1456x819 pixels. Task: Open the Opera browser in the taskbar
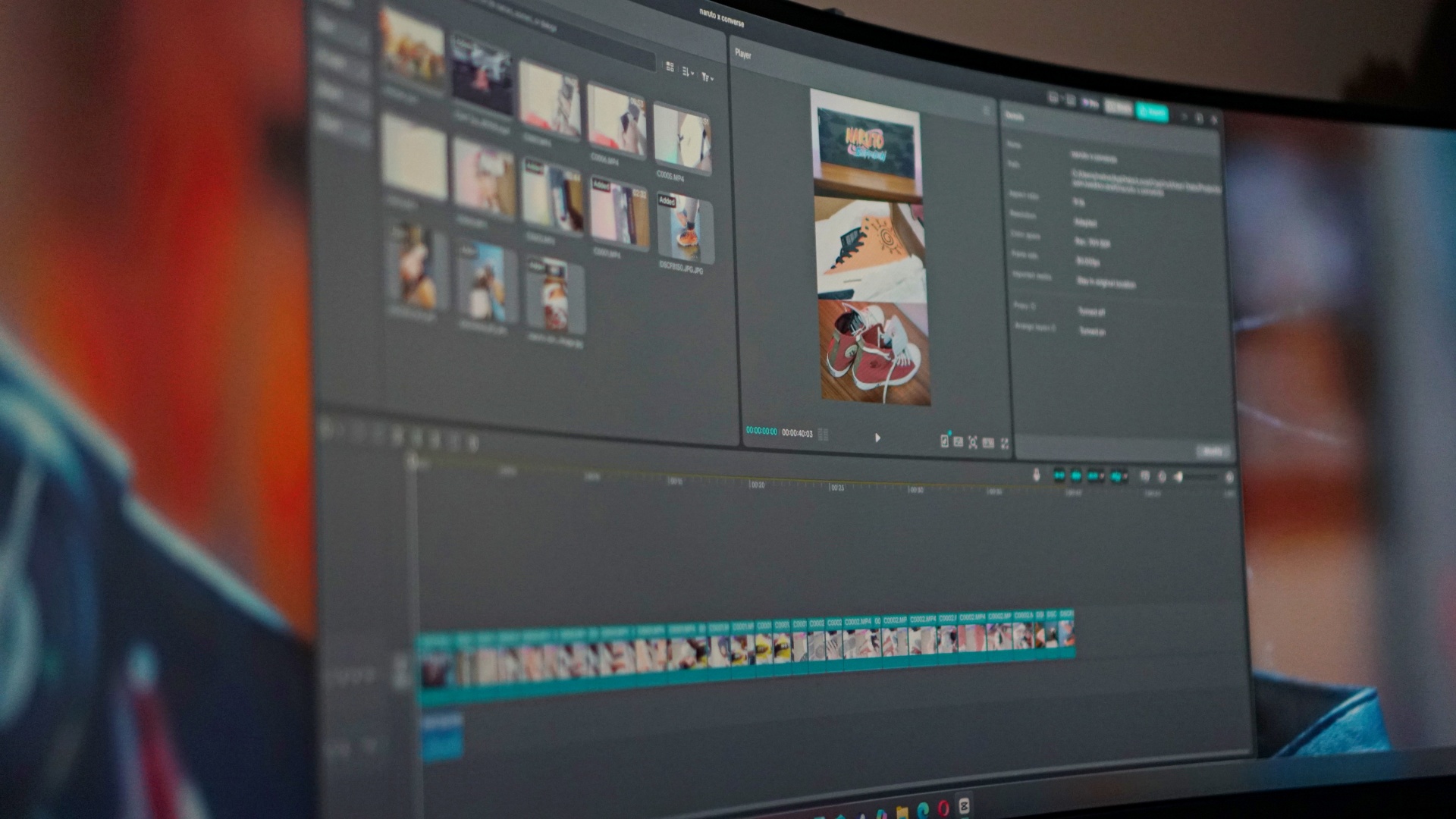pos(943,808)
